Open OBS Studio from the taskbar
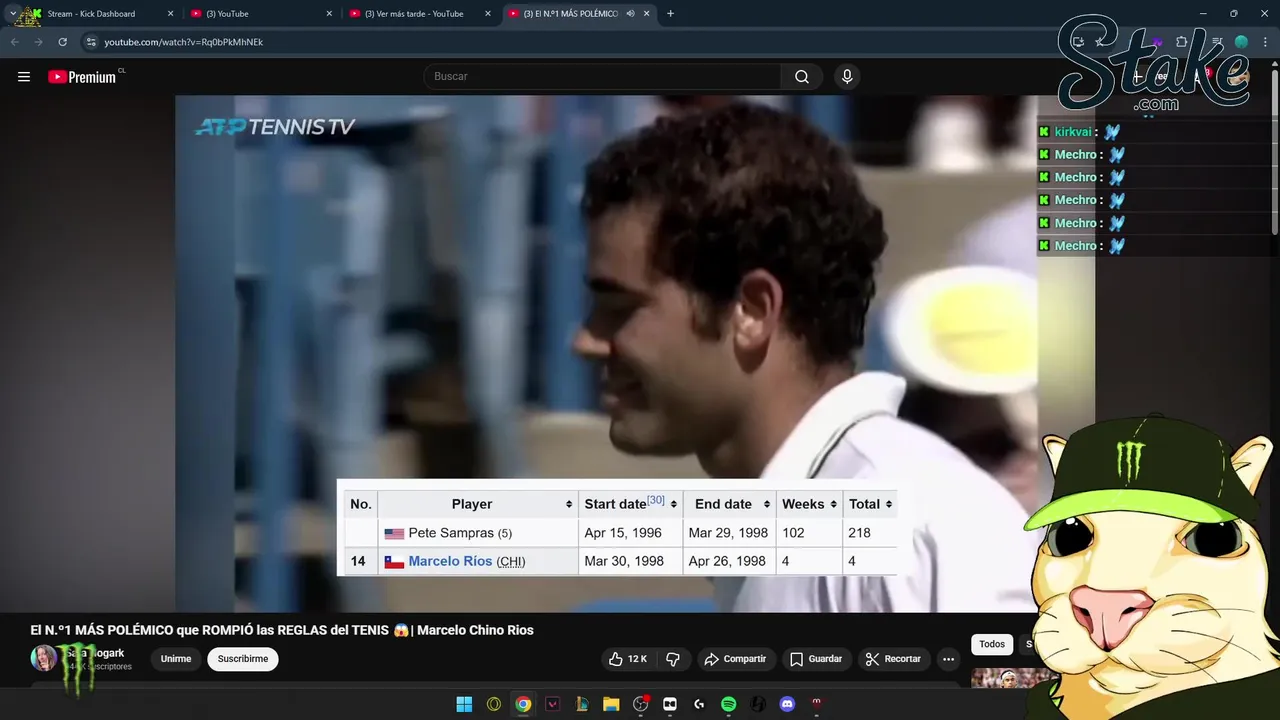This screenshot has width=1280, height=720. click(x=641, y=704)
